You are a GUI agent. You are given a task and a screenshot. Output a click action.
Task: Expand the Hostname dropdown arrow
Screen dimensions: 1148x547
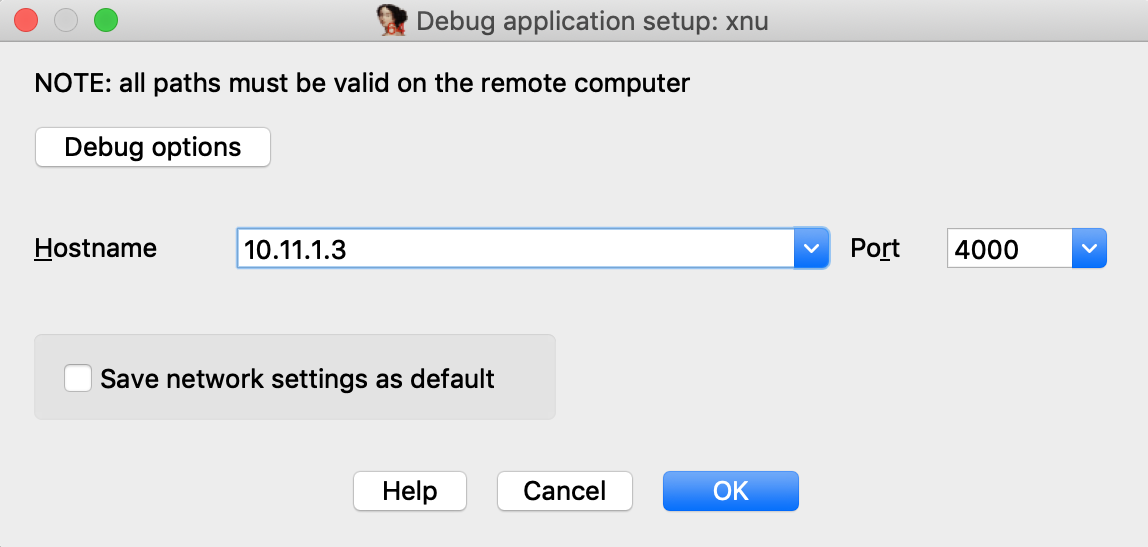(811, 248)
